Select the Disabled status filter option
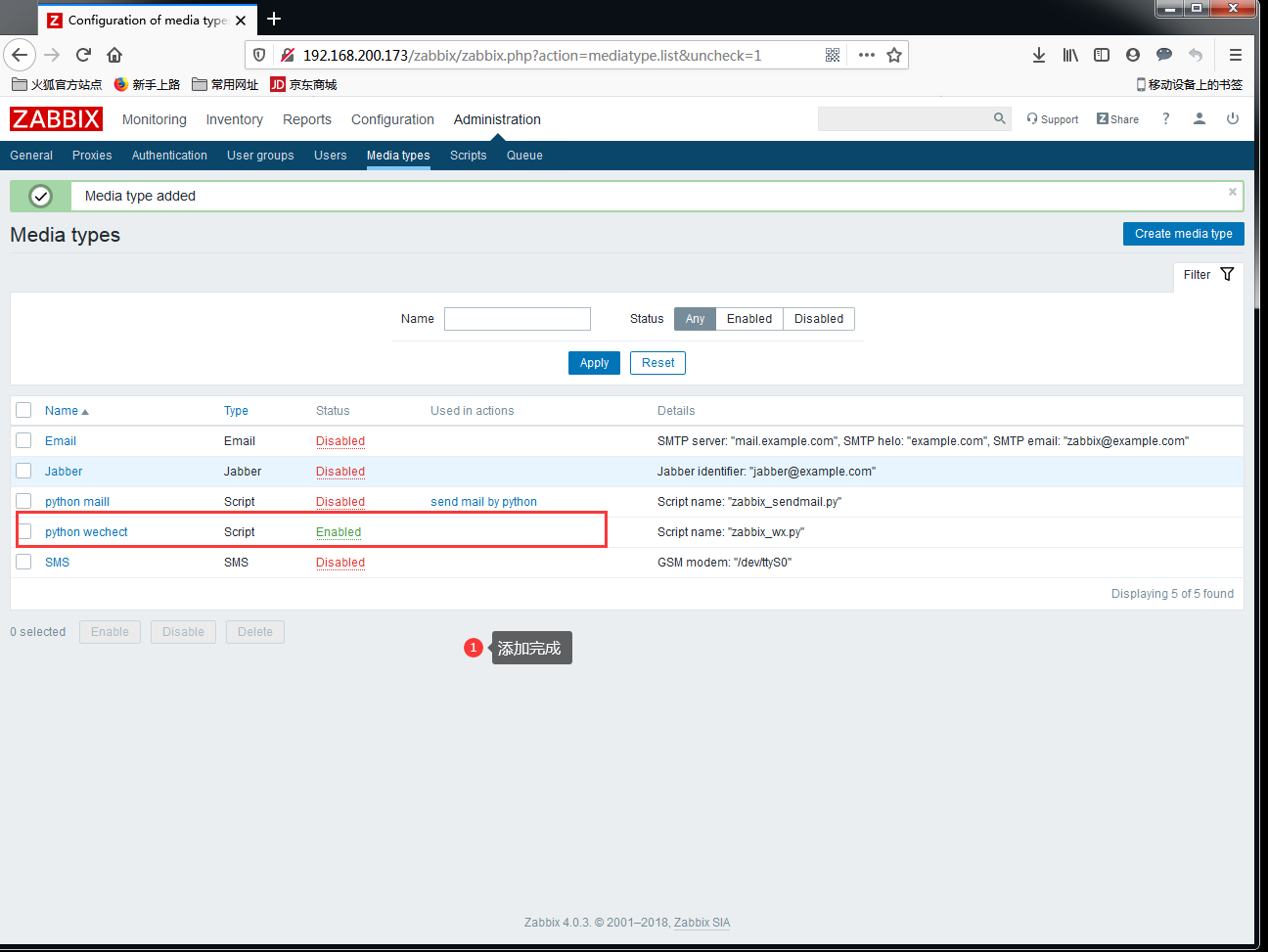This screenshot has height=952, width=1268. point(819,319)
